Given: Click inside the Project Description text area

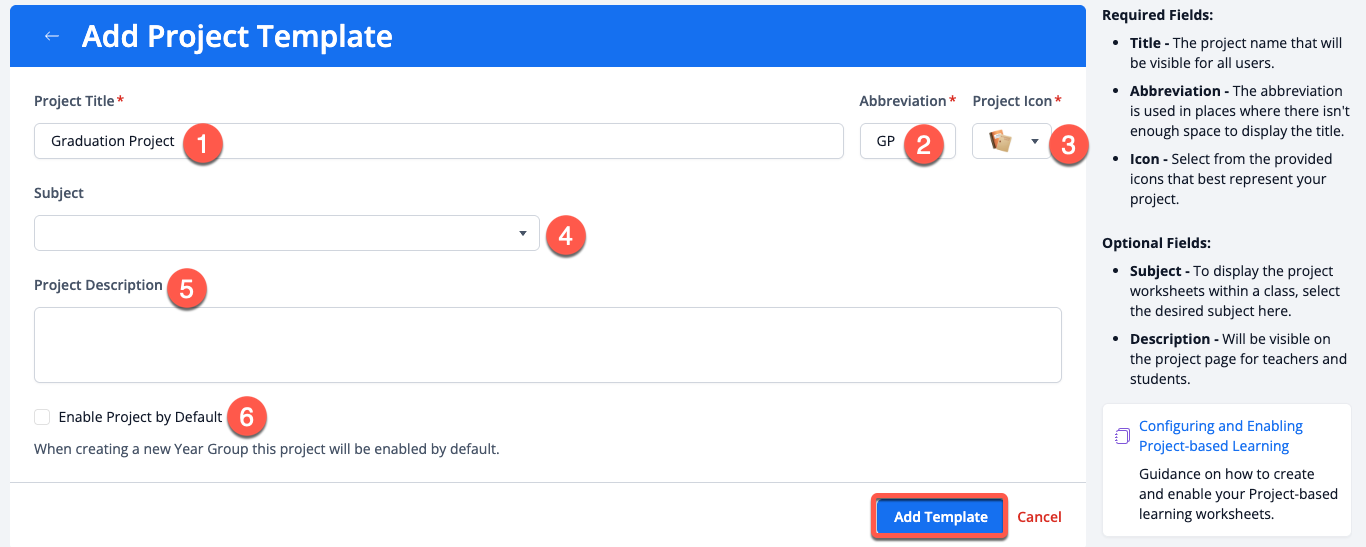Looking at the screenshot, I should [x=547, y=345].
